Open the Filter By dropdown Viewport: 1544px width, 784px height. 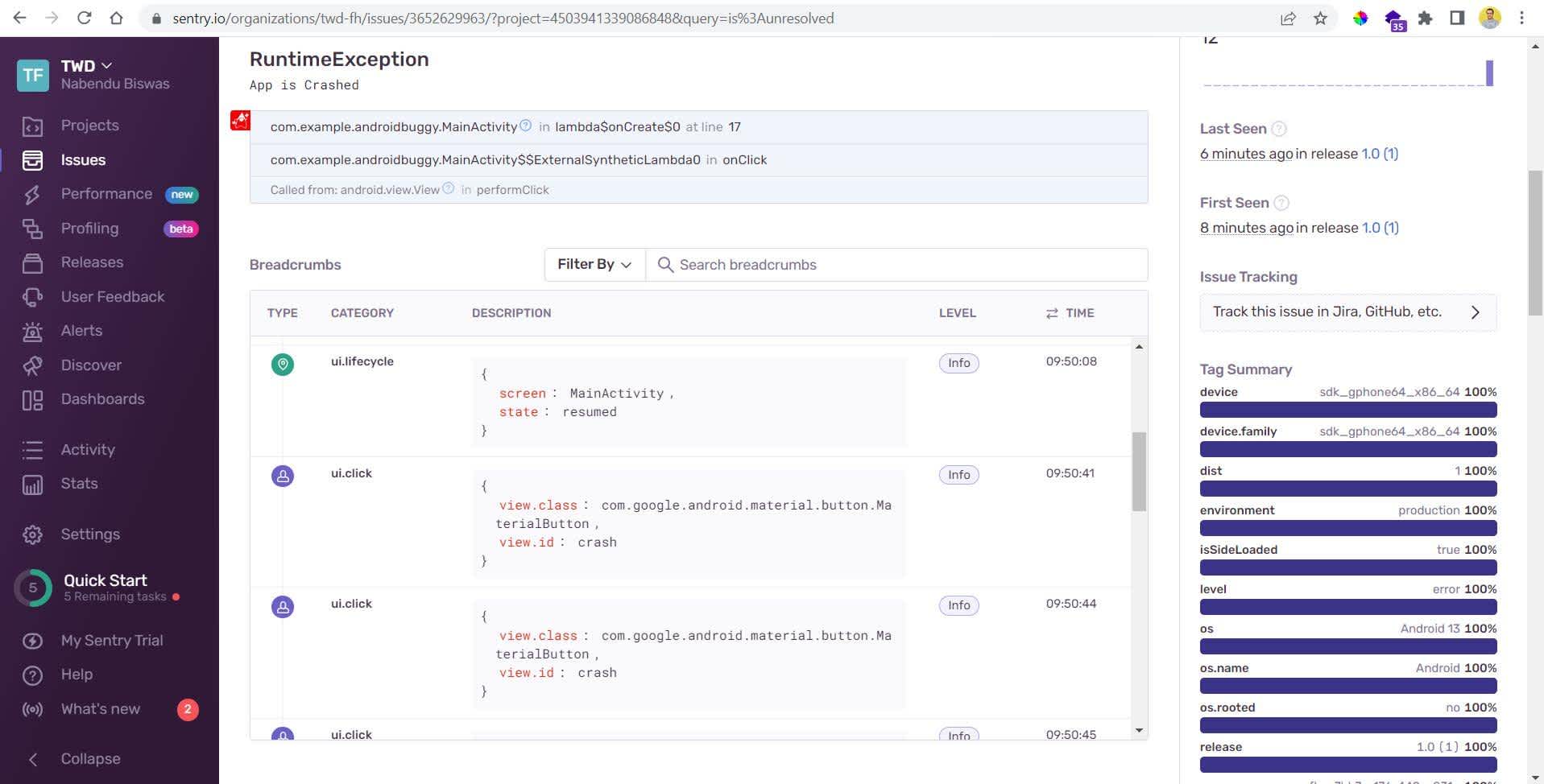pyautogui.click(x=594, y=265)
